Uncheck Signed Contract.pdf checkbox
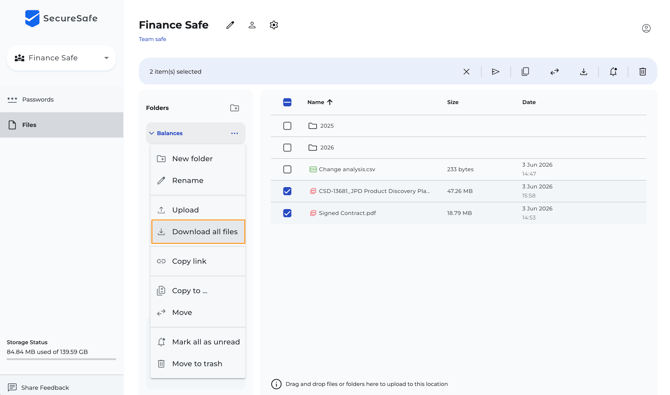Screen dimensions: 670x395 pyautogui.click(x=287, y=213)
